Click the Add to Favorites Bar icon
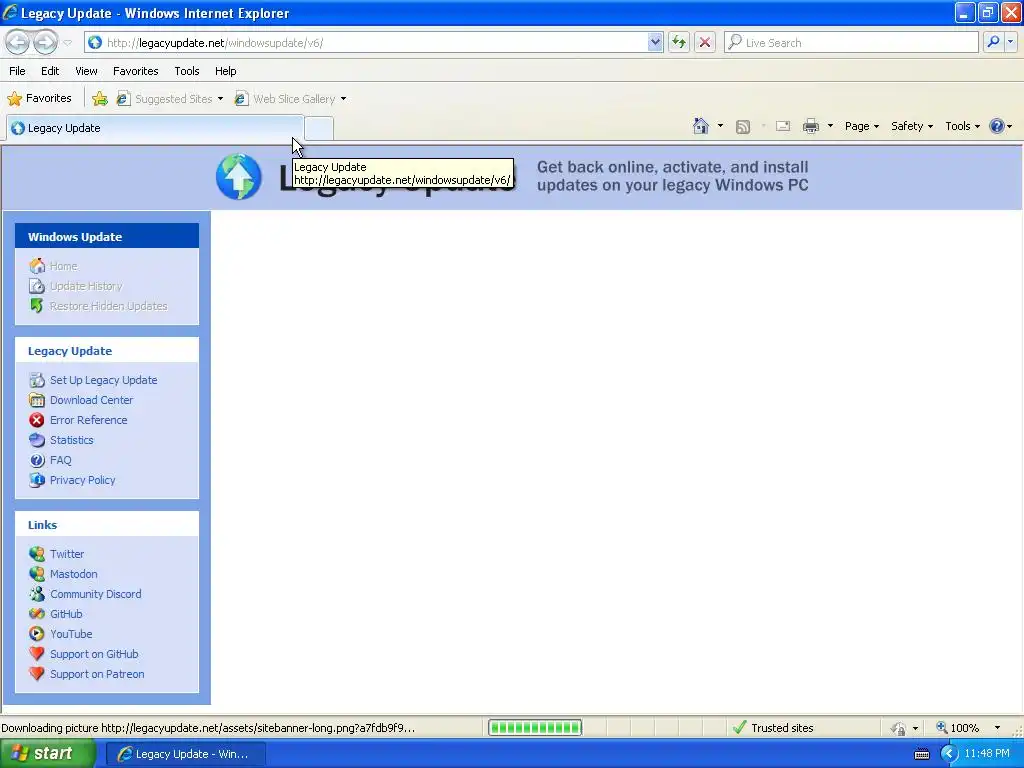 pyautogui.click(x=100, y=99)
